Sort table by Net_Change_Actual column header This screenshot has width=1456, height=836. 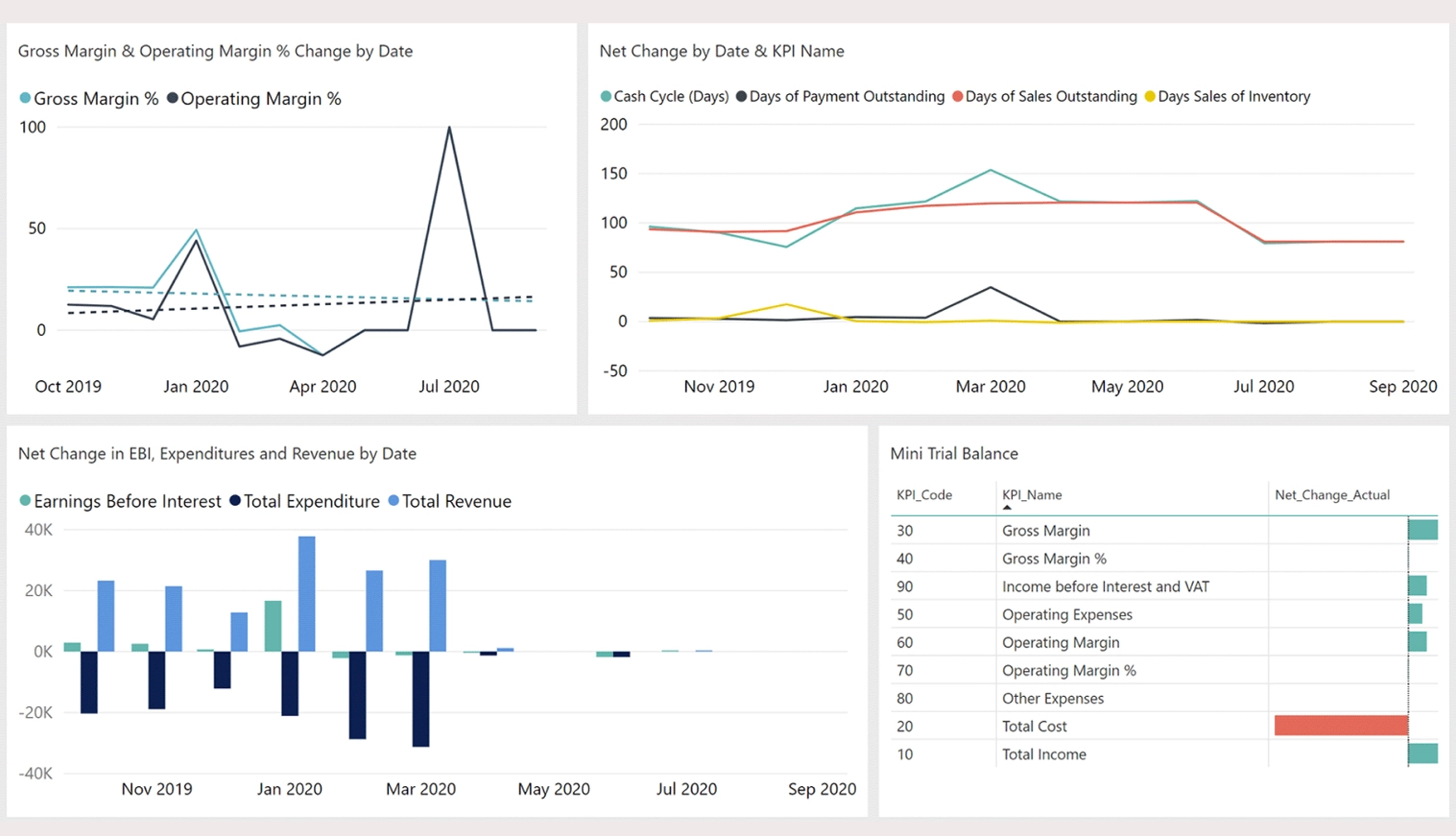pos(1332,495)
